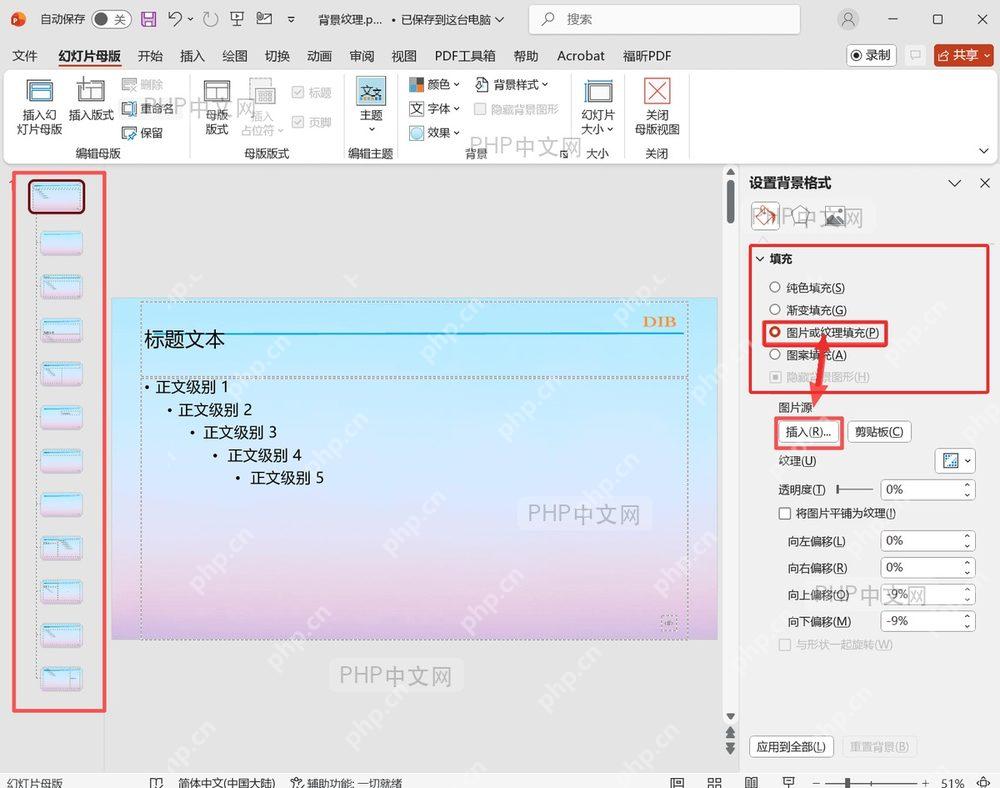The width and height of the screenshot is (1000, 788).
Task: Open the Effects pentagon tab icon
Action: click(x=800, y=216)
